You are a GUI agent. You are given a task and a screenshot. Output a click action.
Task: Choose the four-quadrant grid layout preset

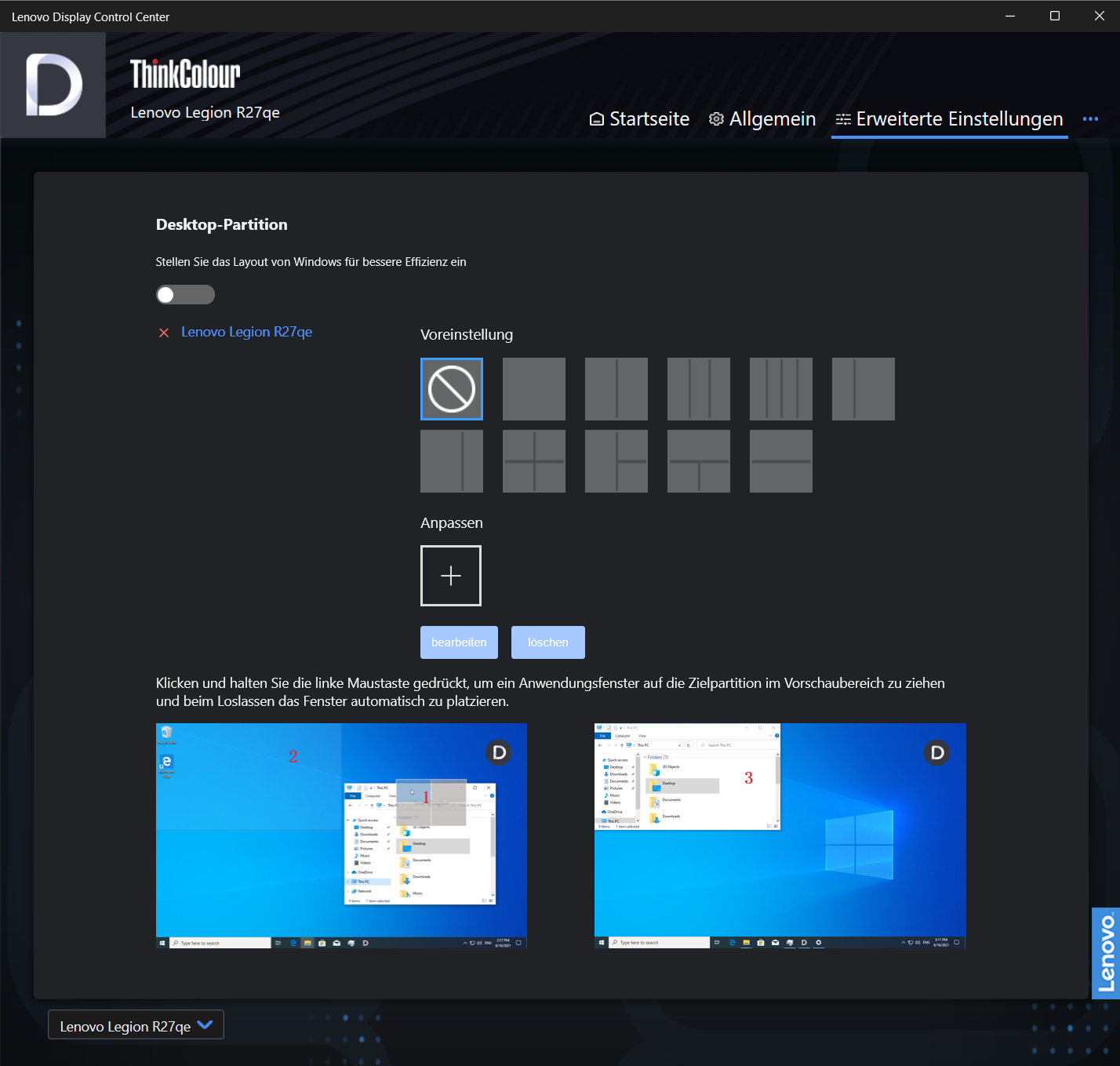(x=534, y=461)
